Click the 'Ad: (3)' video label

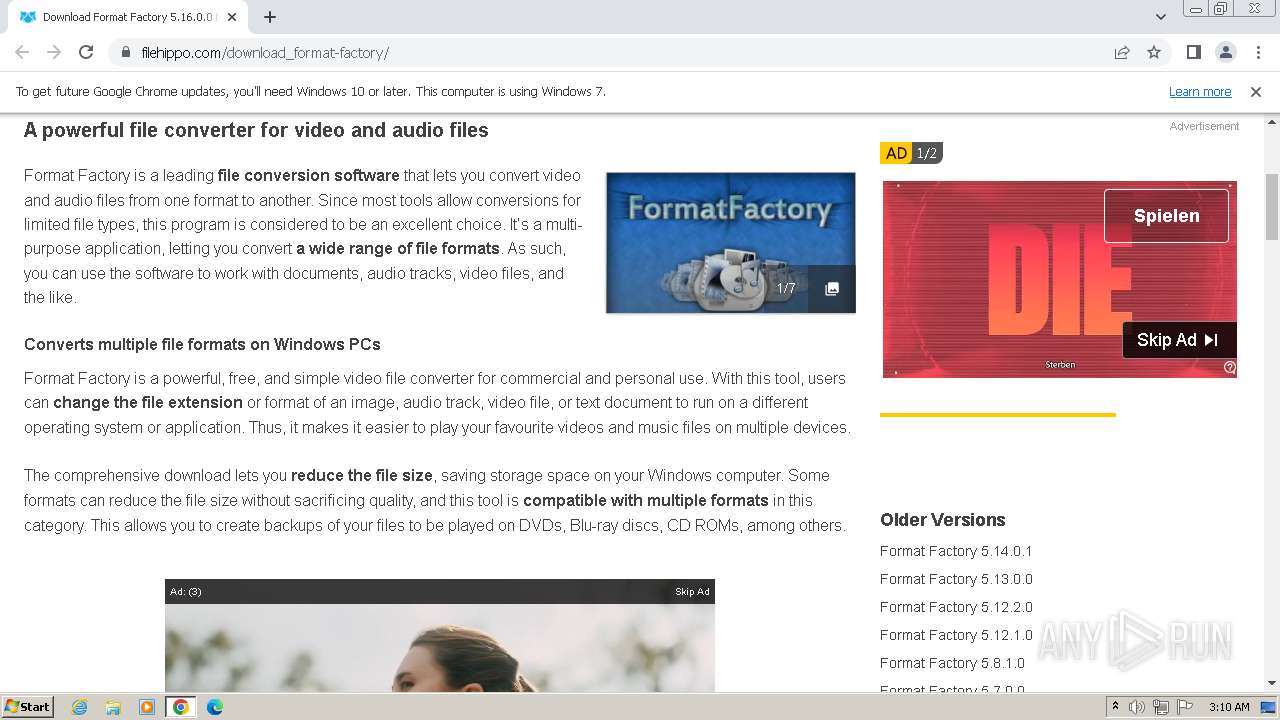[185, 592]
